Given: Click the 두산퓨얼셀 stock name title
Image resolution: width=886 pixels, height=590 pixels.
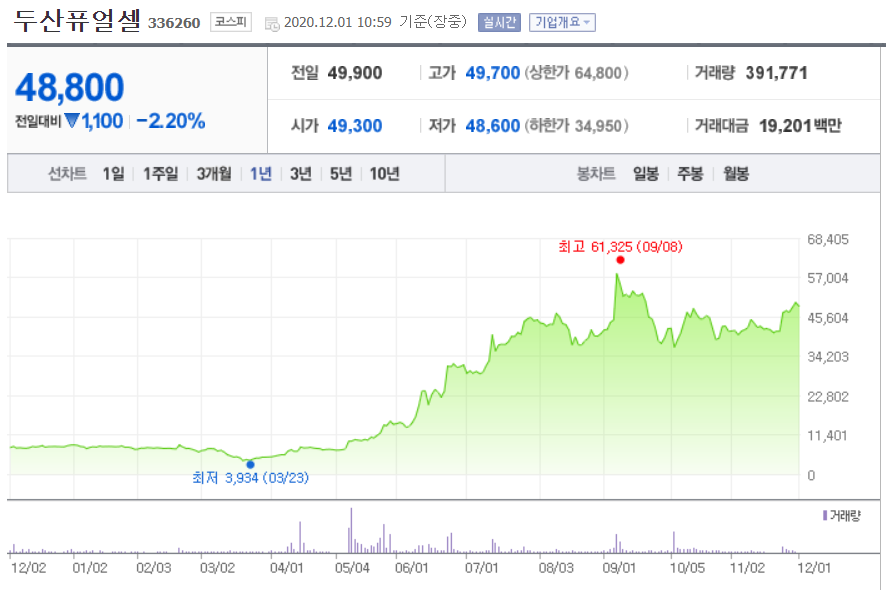Looking at the screenshot, I should pyautogui.click(x=76, y=21).
